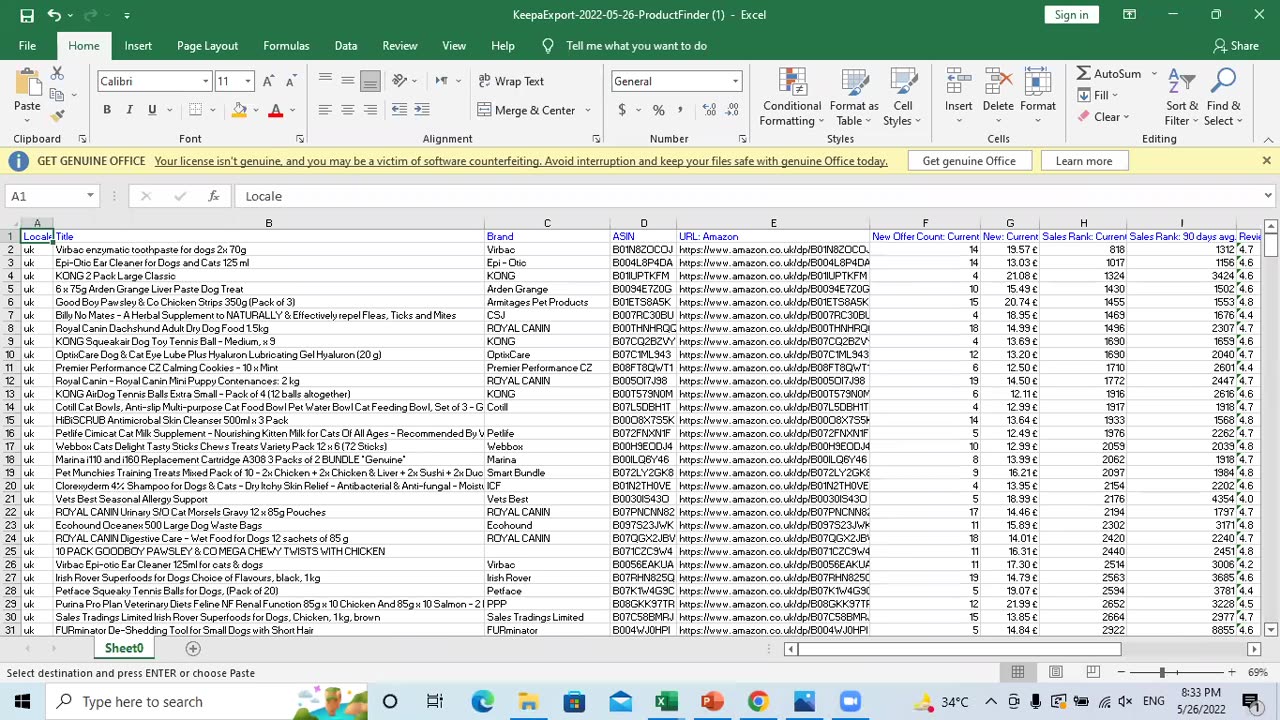1280x720 pixels.
Task: Toggle Bold formatting
Action: click(x=107, y=110)
